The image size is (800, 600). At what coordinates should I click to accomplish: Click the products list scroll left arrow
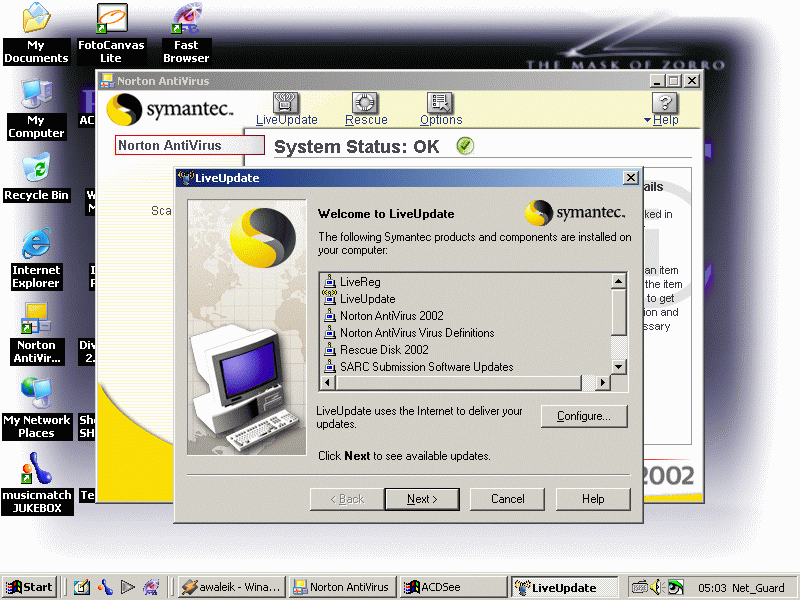point(328,382)
